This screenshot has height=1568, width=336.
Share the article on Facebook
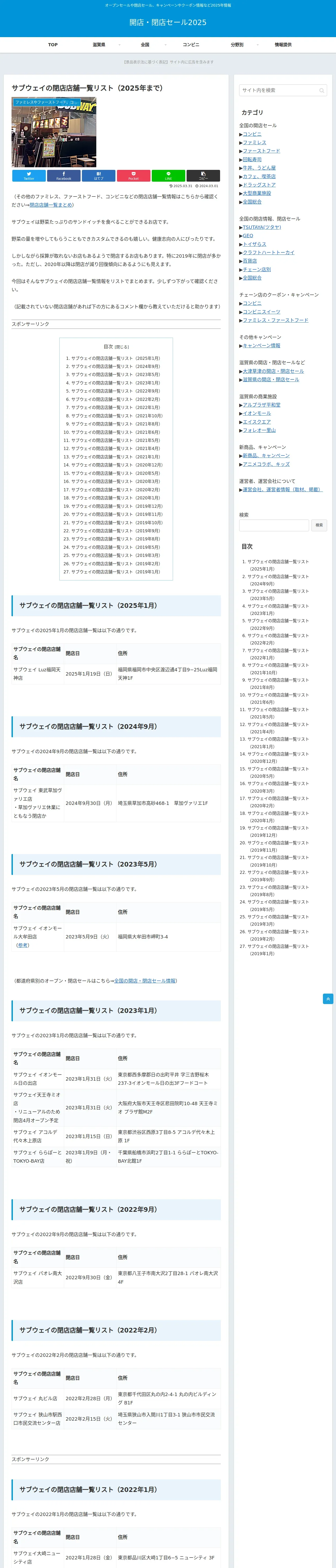point(63,176)
